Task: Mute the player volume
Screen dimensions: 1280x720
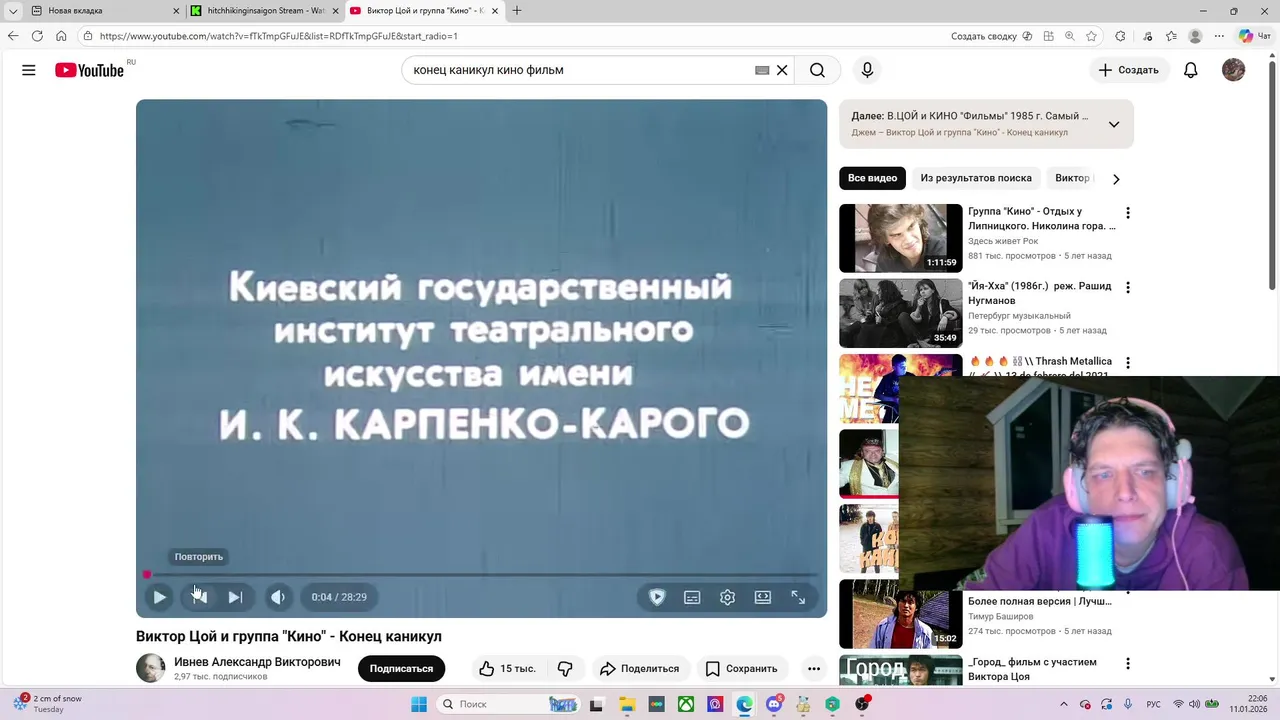Action: [278, 597]
